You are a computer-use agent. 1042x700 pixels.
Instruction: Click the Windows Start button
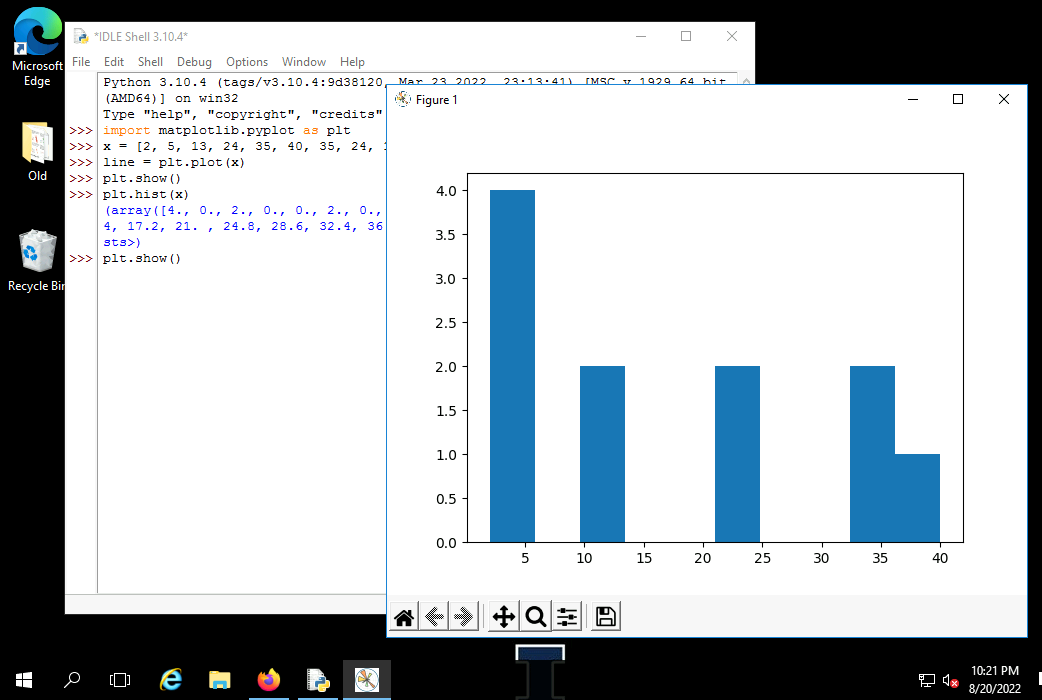click(x=24, y=680)
